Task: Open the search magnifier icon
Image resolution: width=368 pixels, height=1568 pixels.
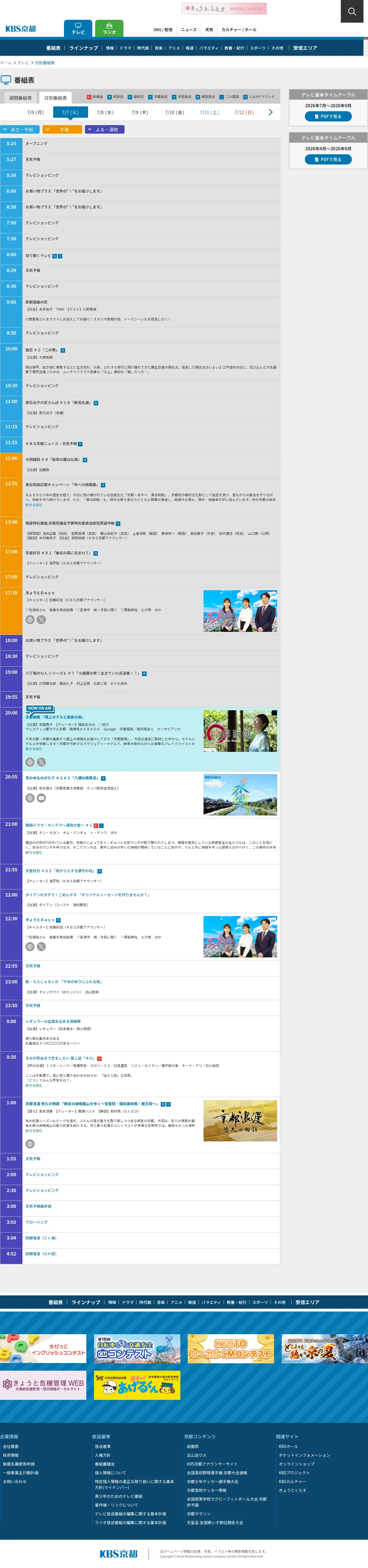Action: click(352, 12)
